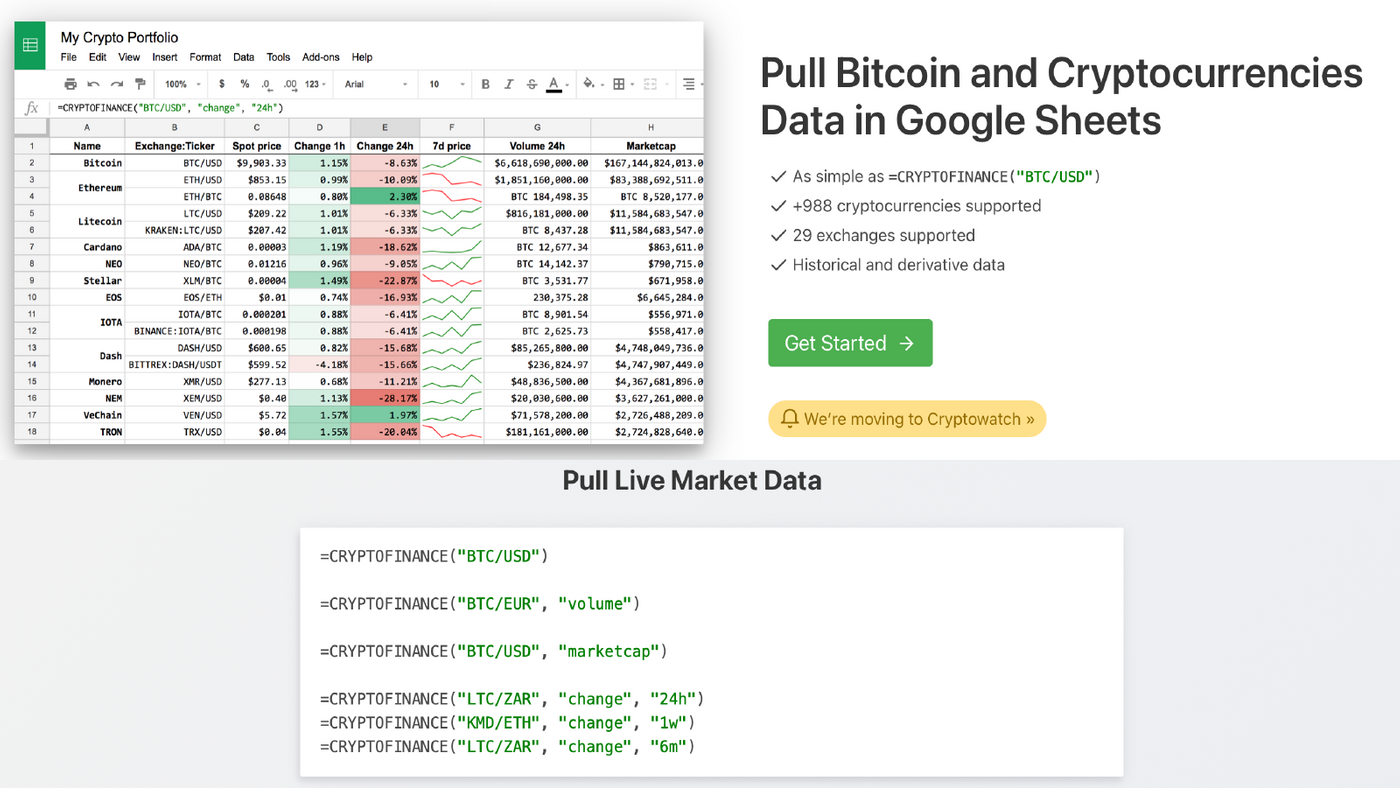Click the green Get Started button
1400x788 pixels.
point(850,343)
